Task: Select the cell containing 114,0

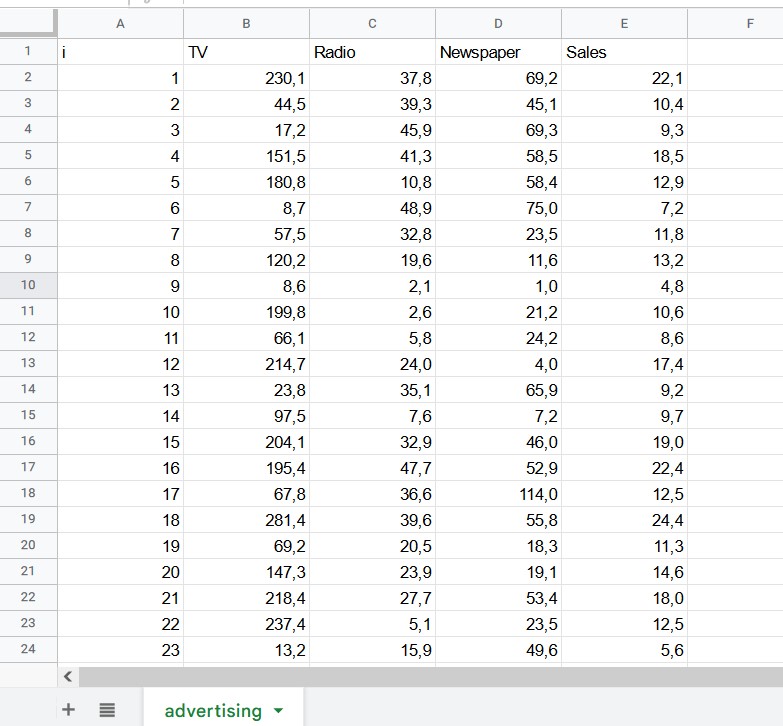Action: click(498, 494)
